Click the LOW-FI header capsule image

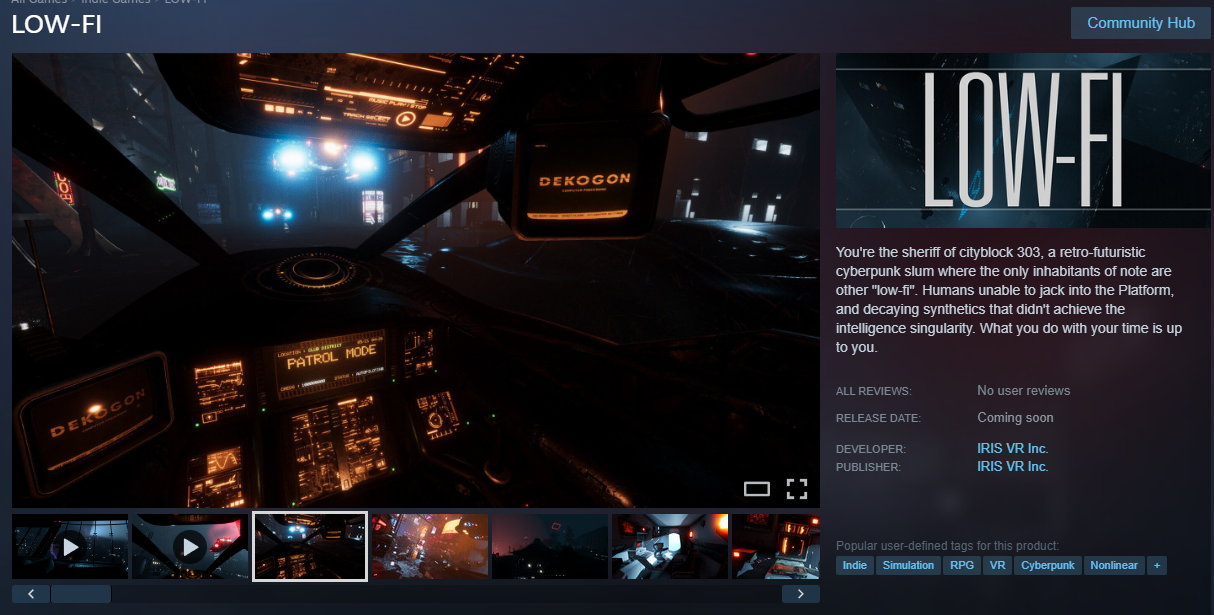point(1023,140)
